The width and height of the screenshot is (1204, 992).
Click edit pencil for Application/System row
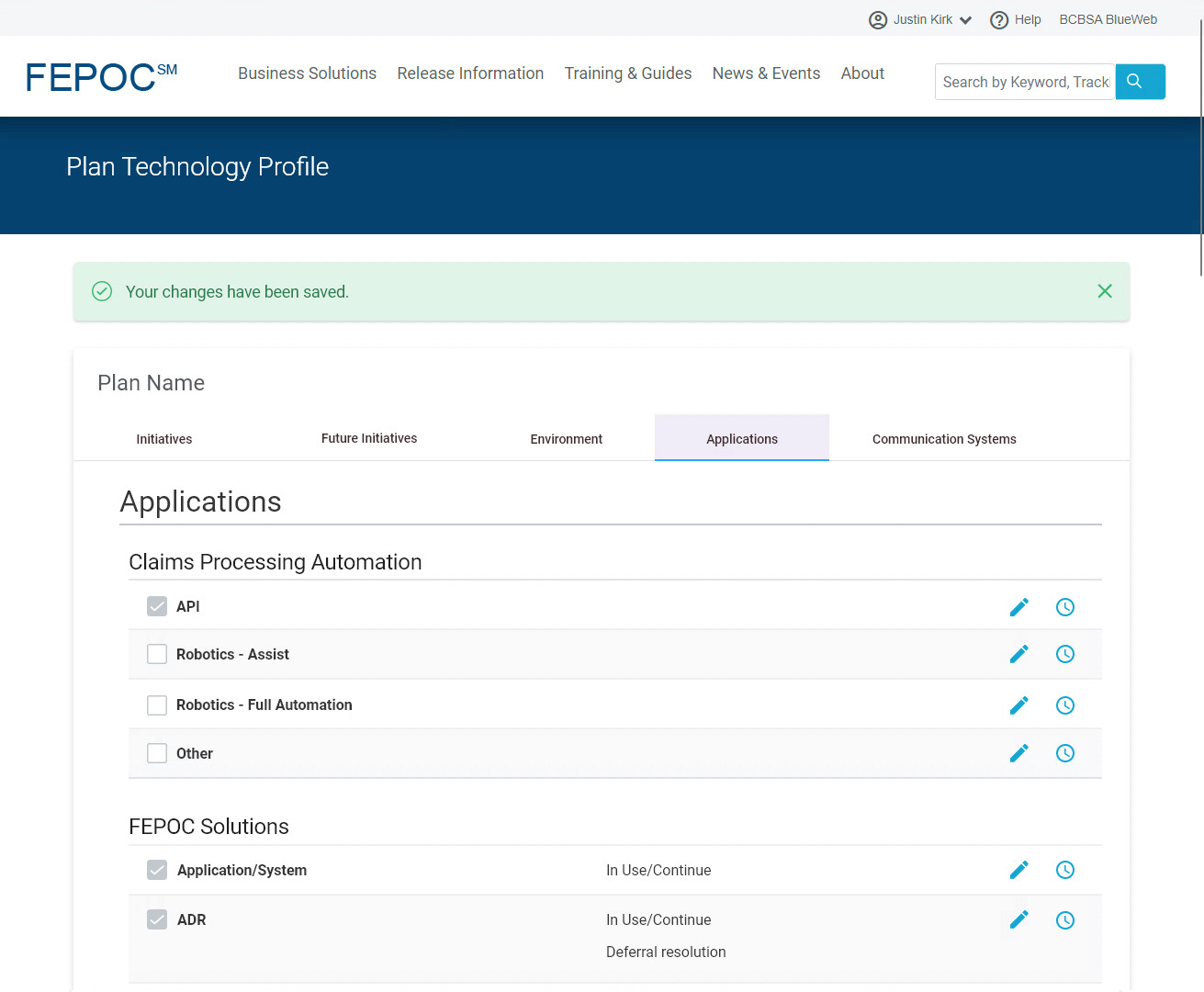pyautogui.click(x=1018, y=870)
